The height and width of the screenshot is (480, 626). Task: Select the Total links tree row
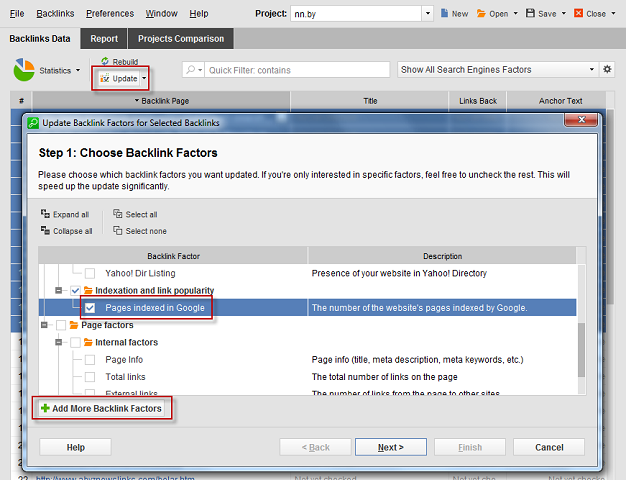point(307,377)
